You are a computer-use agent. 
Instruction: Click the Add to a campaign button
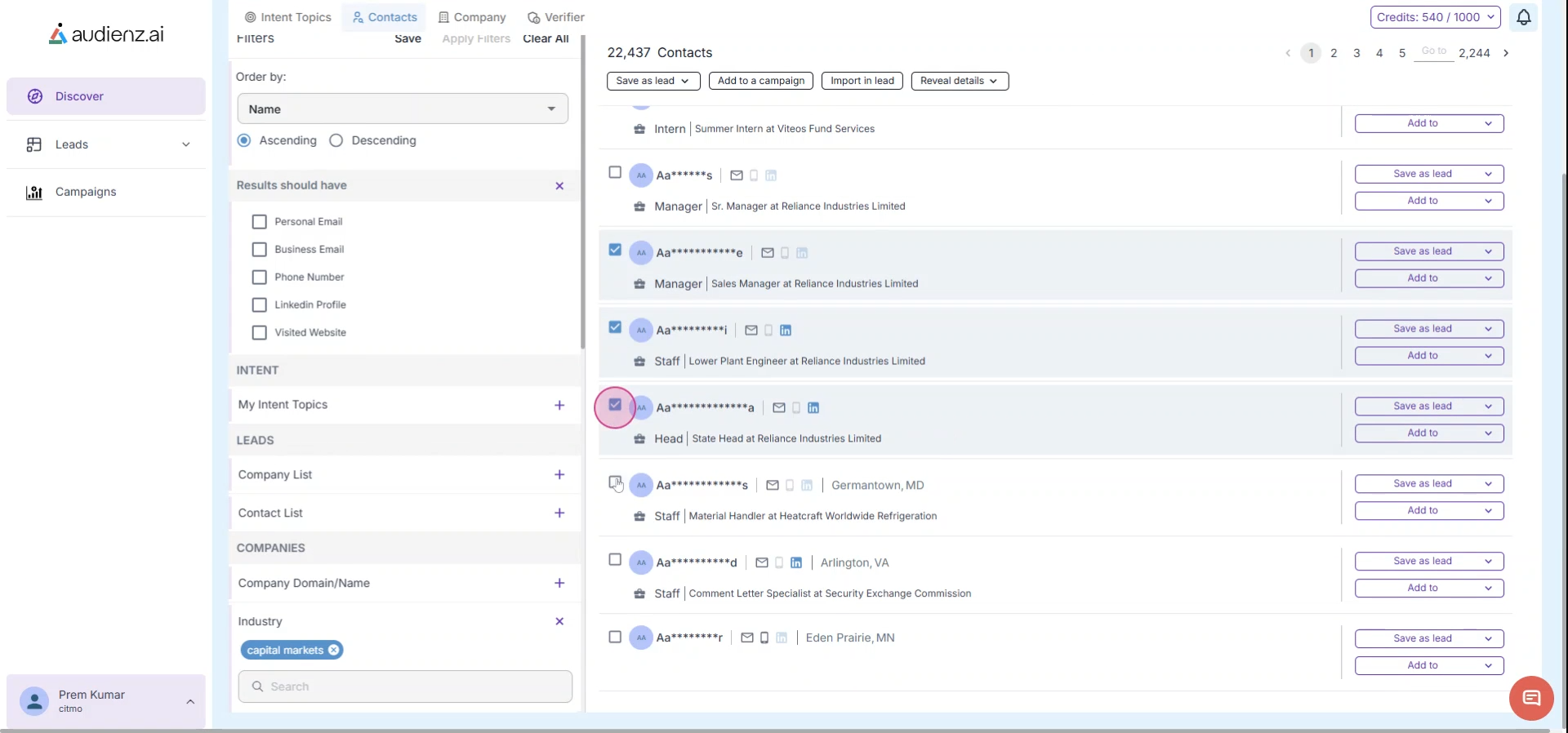coord(760,81)
